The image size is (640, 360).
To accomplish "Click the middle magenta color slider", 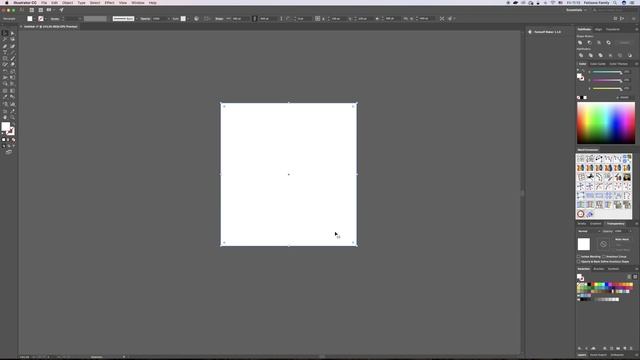I will 607,80.
